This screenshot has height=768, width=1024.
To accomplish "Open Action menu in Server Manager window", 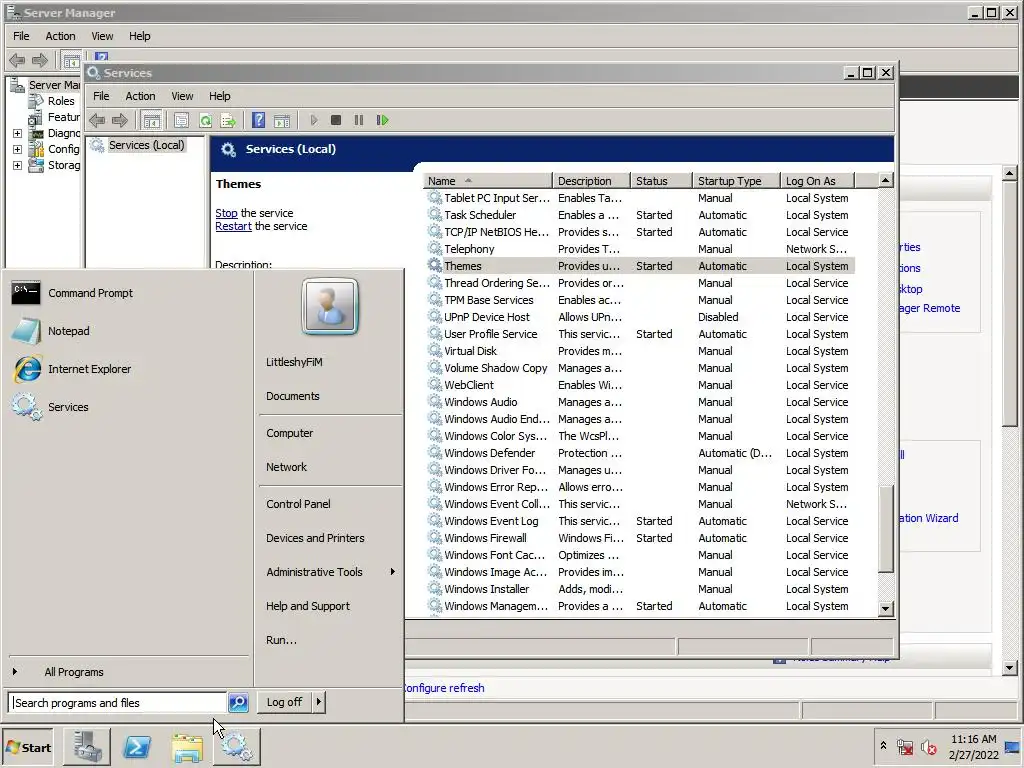I will point(60,36).
